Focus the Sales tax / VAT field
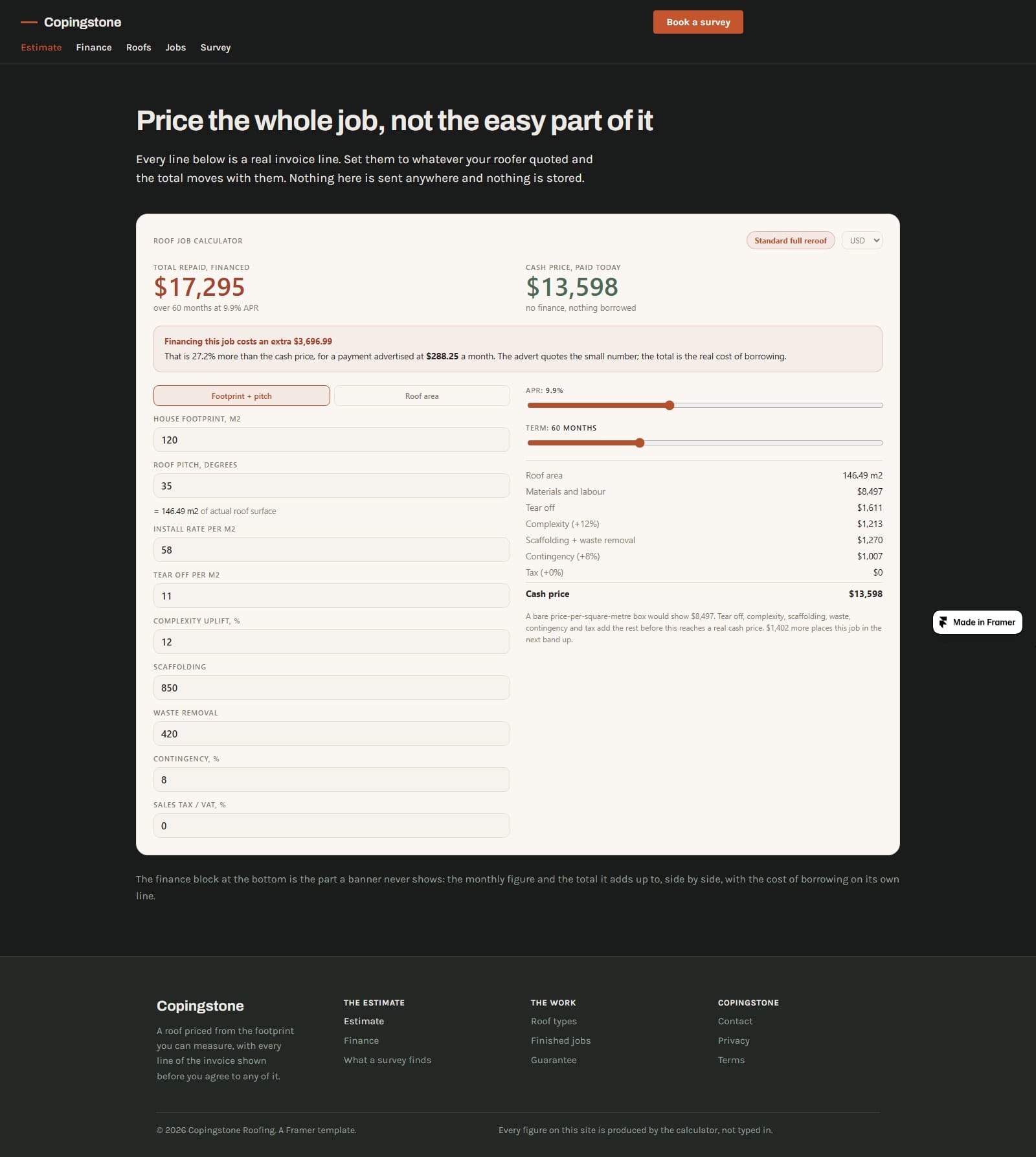This screenshot has width=1036, height=1157. pos(332,826)
